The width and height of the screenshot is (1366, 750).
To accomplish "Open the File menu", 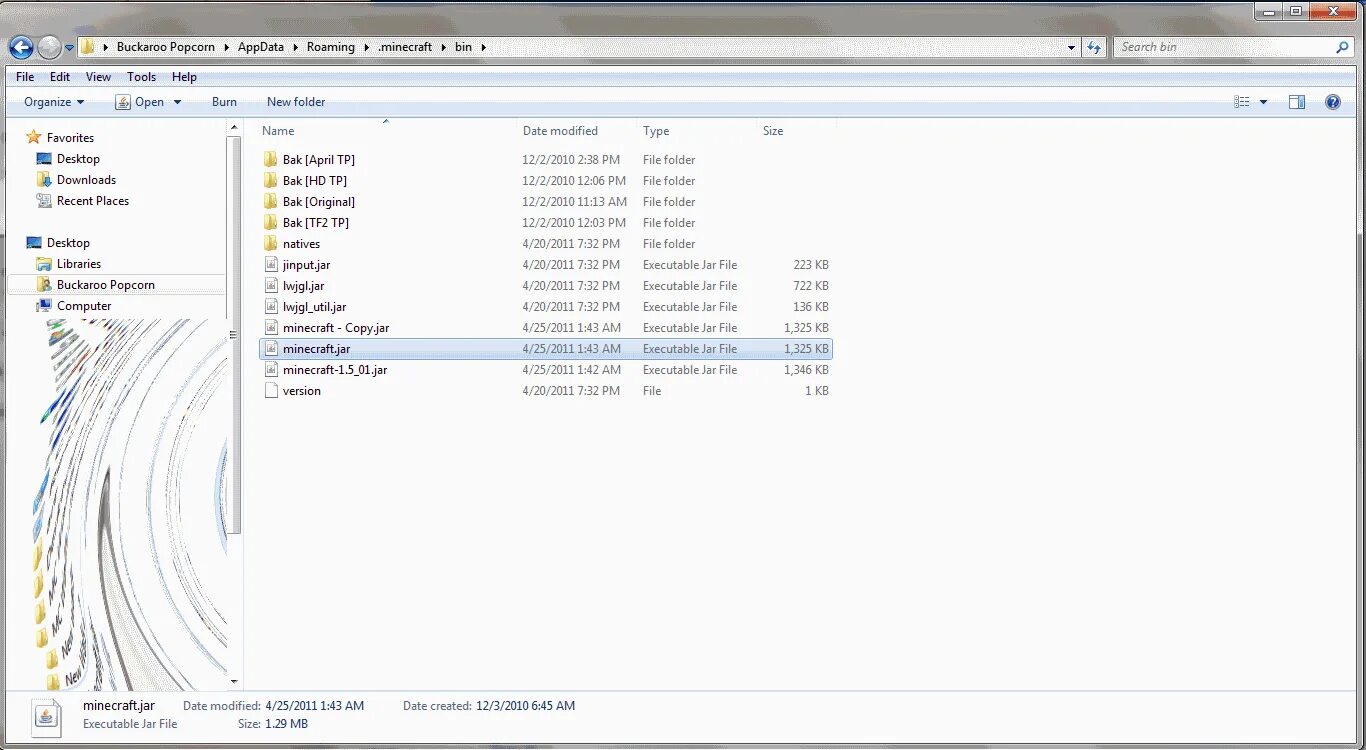I will coord(25,77).
